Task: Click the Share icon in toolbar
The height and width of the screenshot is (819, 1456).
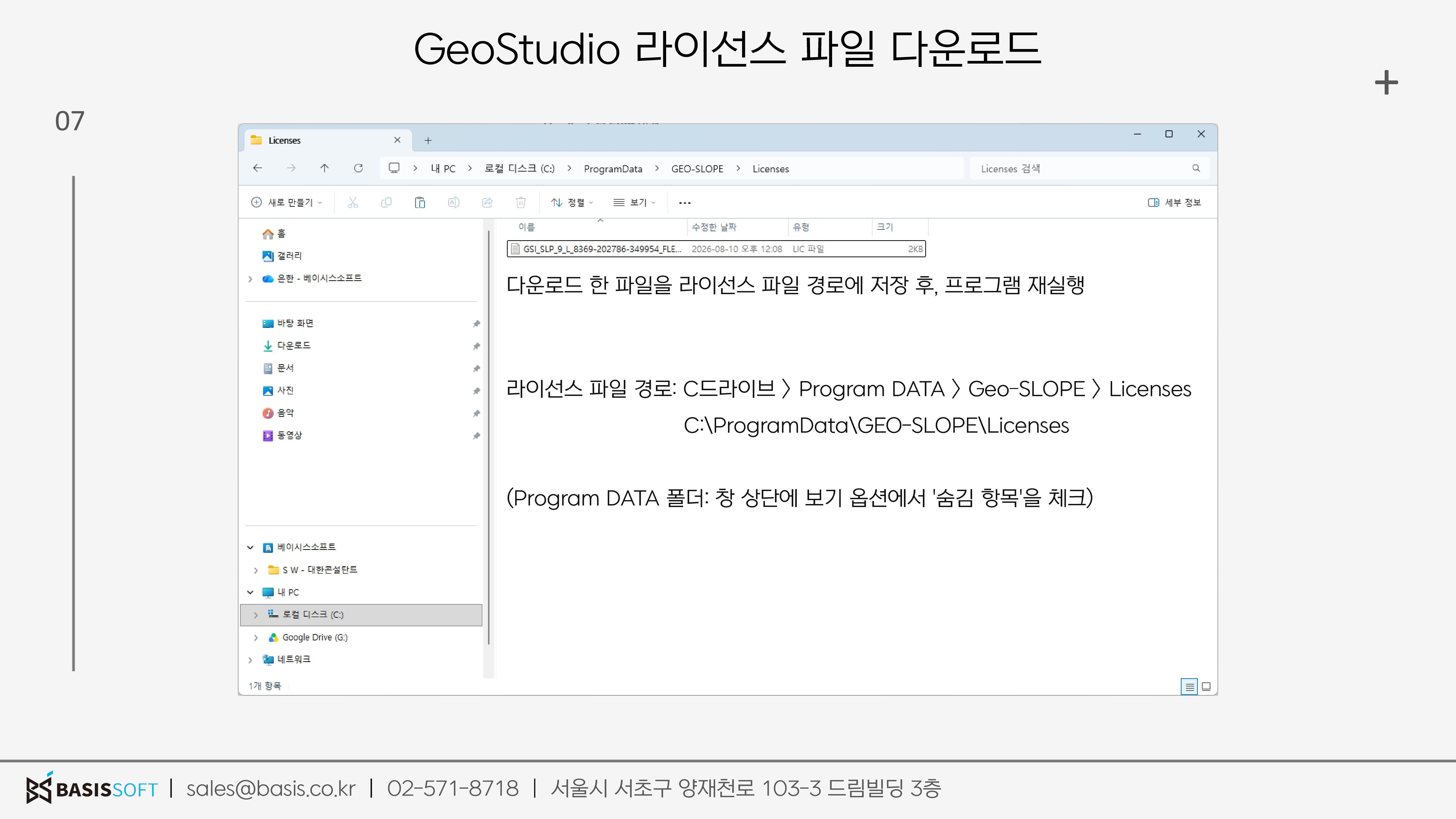Action: pyautogui.click(x=487, y=202)
